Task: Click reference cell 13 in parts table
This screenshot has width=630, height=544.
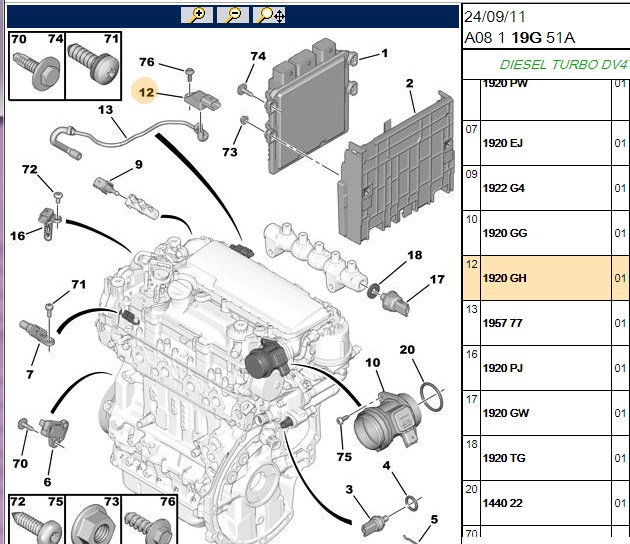Action: coord(472,323)
